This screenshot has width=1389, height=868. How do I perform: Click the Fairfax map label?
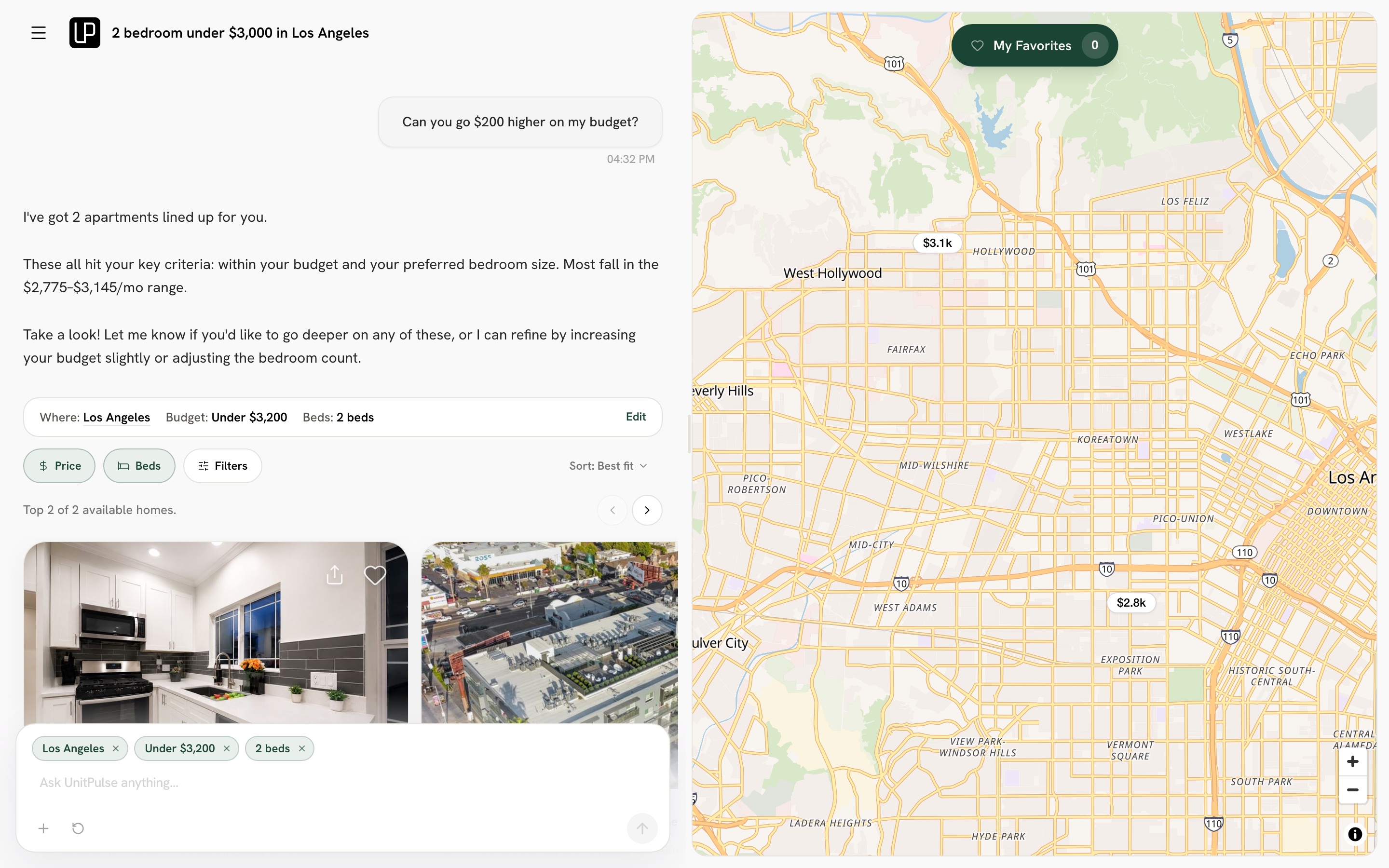906,350
